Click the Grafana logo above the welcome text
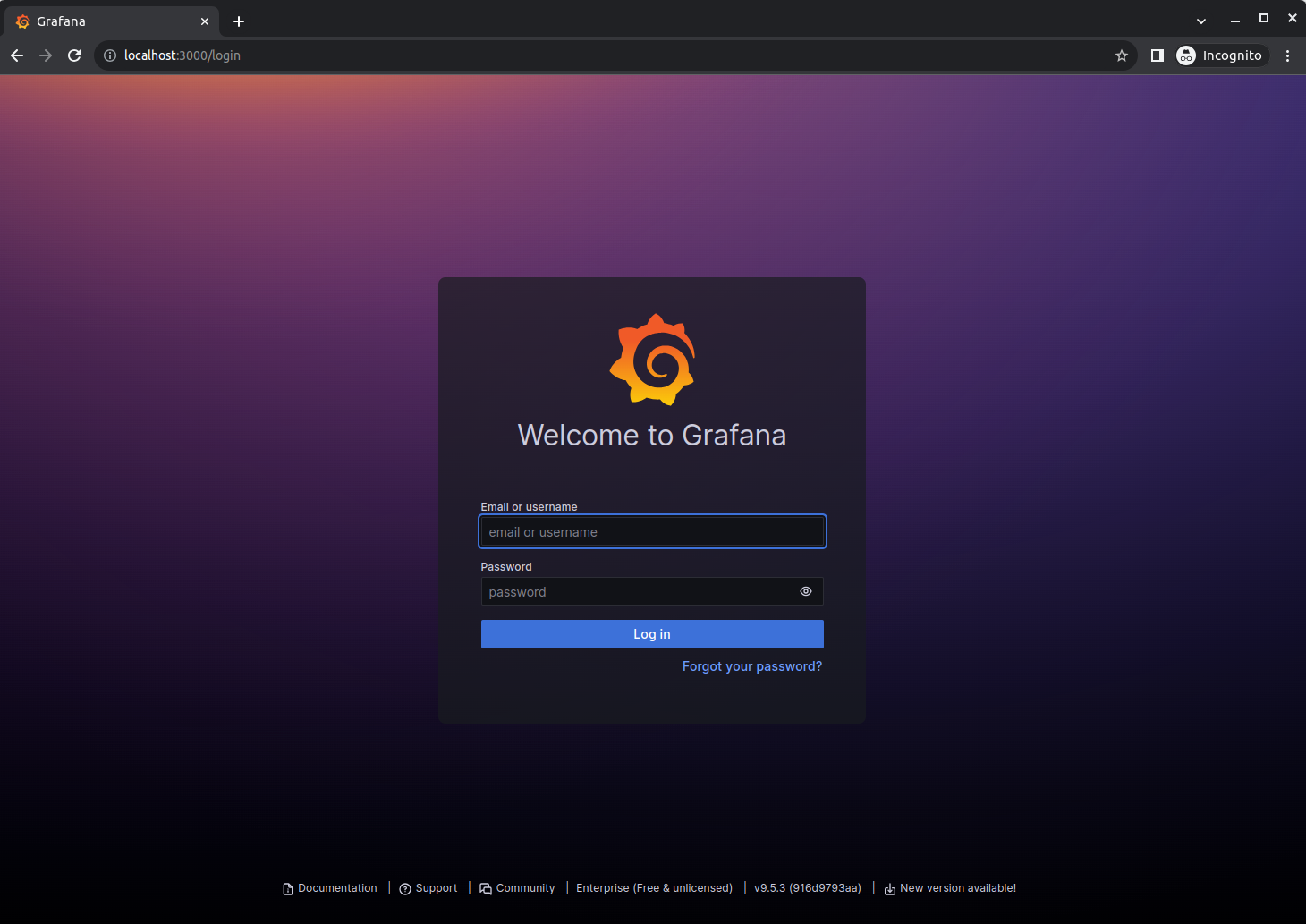Screen dimensions: 1306x924 (652, 360)
